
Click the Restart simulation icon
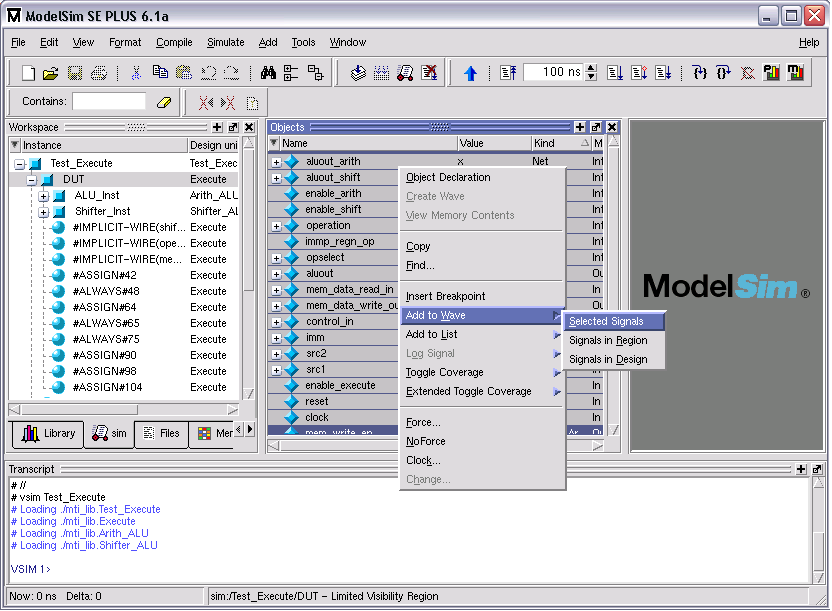(x=508, y=73)
